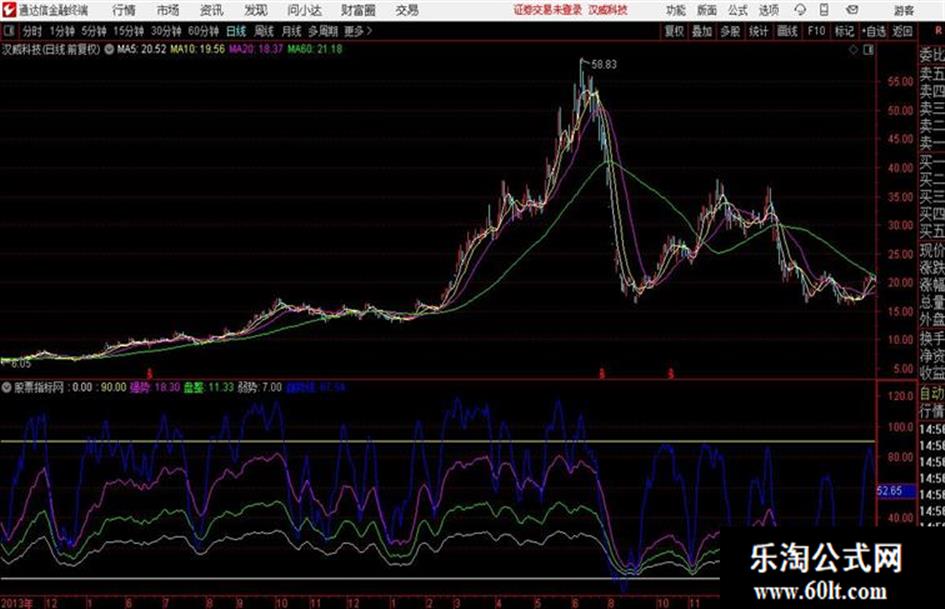
Task: Click the MA5: 20.52 value label
Action: click(x=142, y=49)
